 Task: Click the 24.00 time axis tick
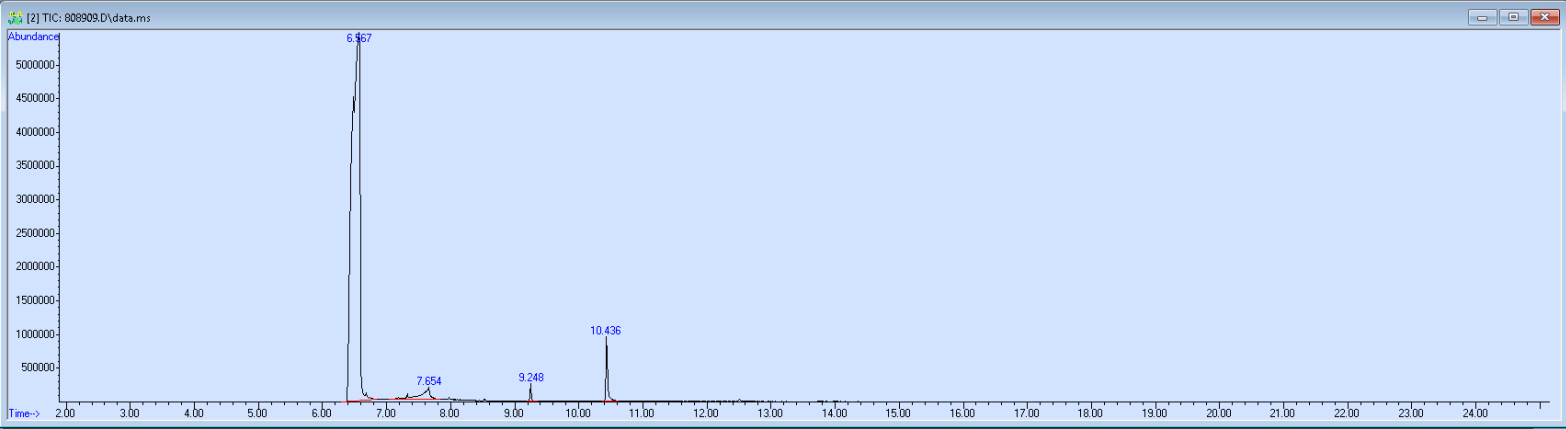[1475, 413]
